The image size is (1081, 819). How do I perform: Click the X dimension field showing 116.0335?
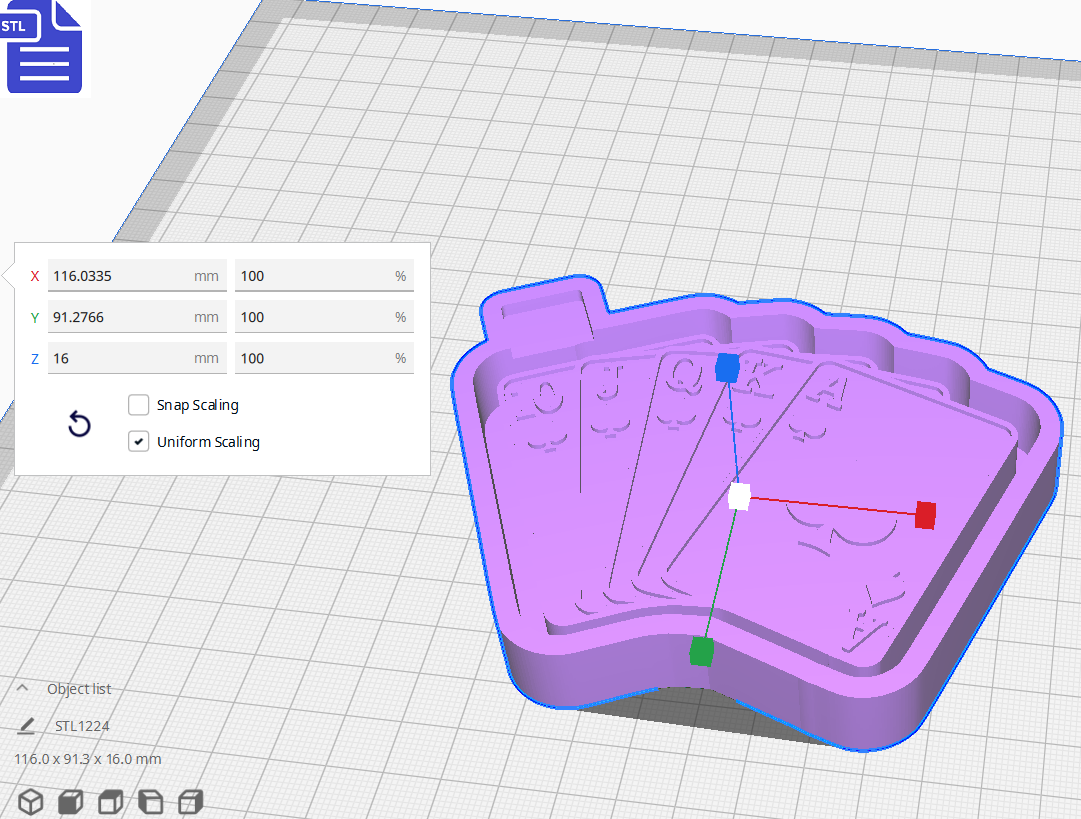coord(136,275)
